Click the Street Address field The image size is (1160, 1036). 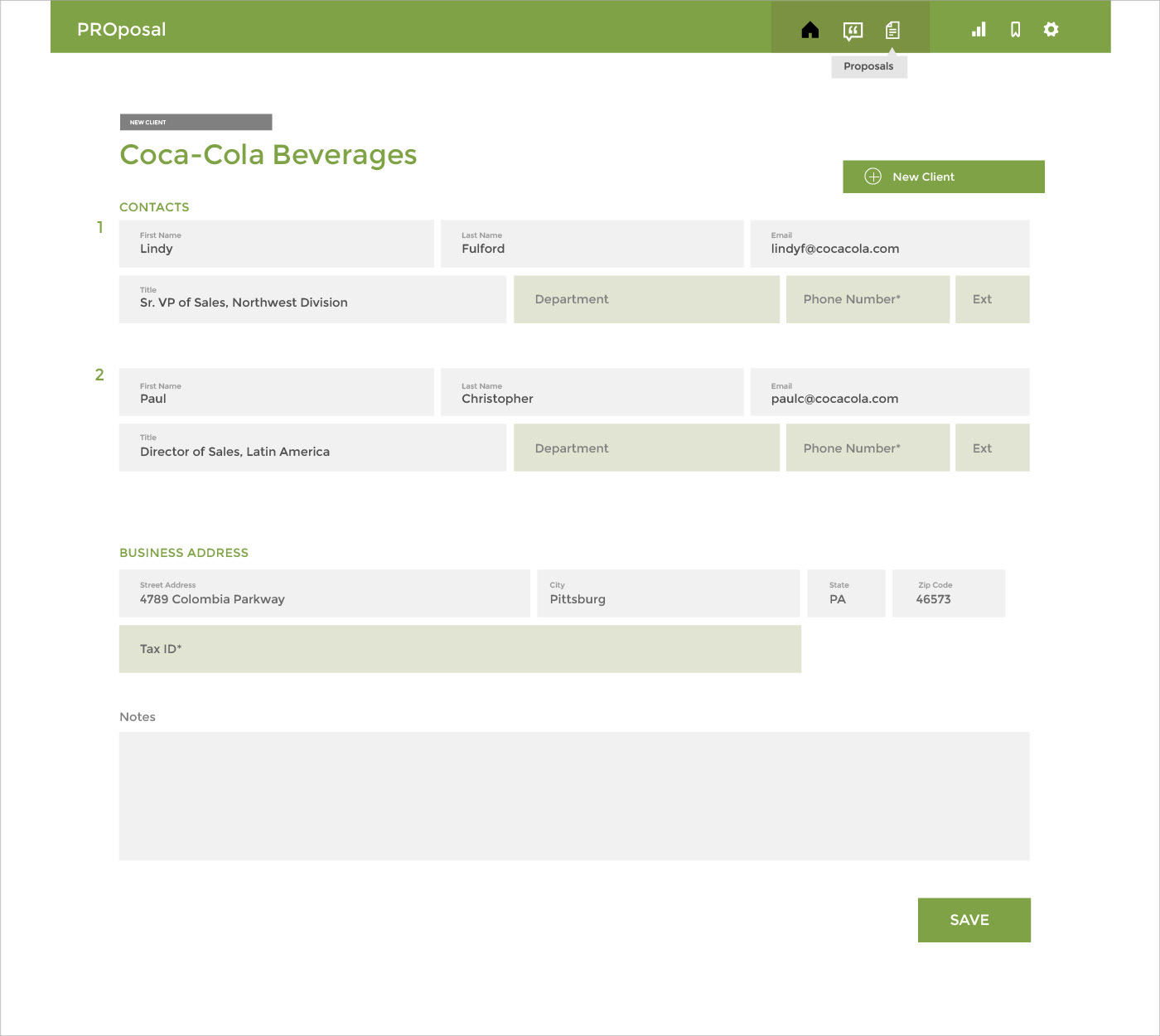(325, 593)
